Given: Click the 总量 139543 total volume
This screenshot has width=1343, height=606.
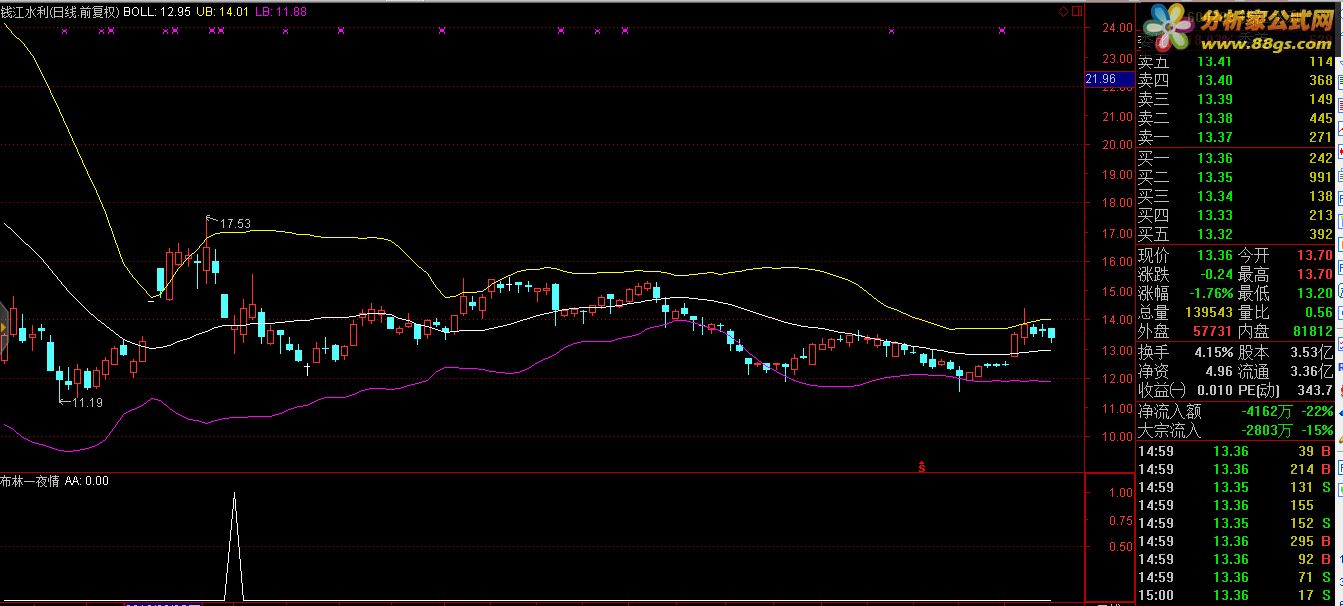Looking at the screenshot, I should point(1184,313).
